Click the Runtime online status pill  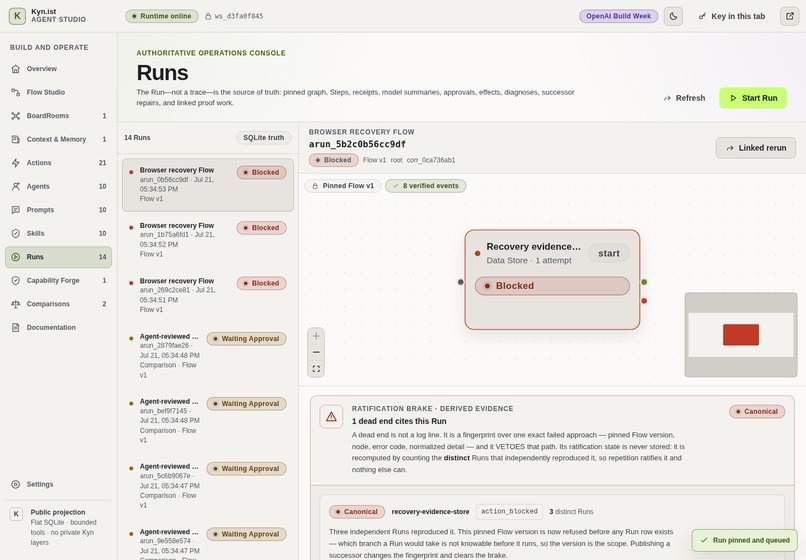[x=162, y=16]
